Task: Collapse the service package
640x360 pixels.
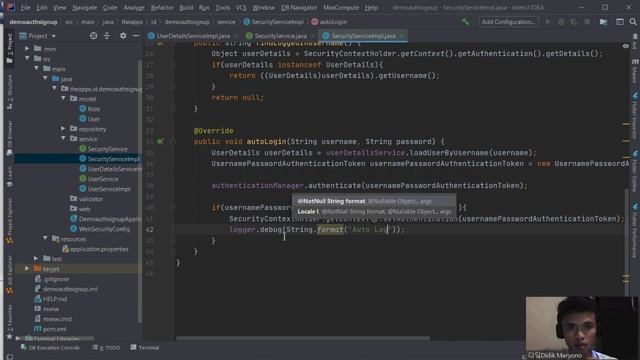Action: pos(63,139)
